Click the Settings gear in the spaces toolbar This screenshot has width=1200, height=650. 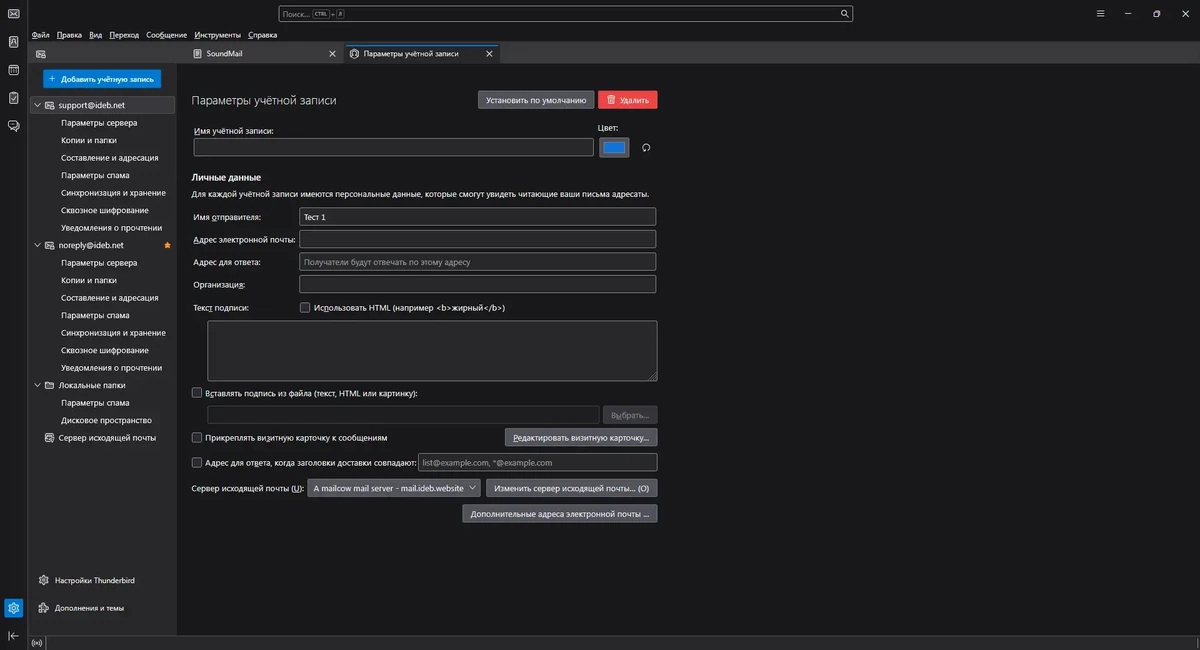(13, 608)
